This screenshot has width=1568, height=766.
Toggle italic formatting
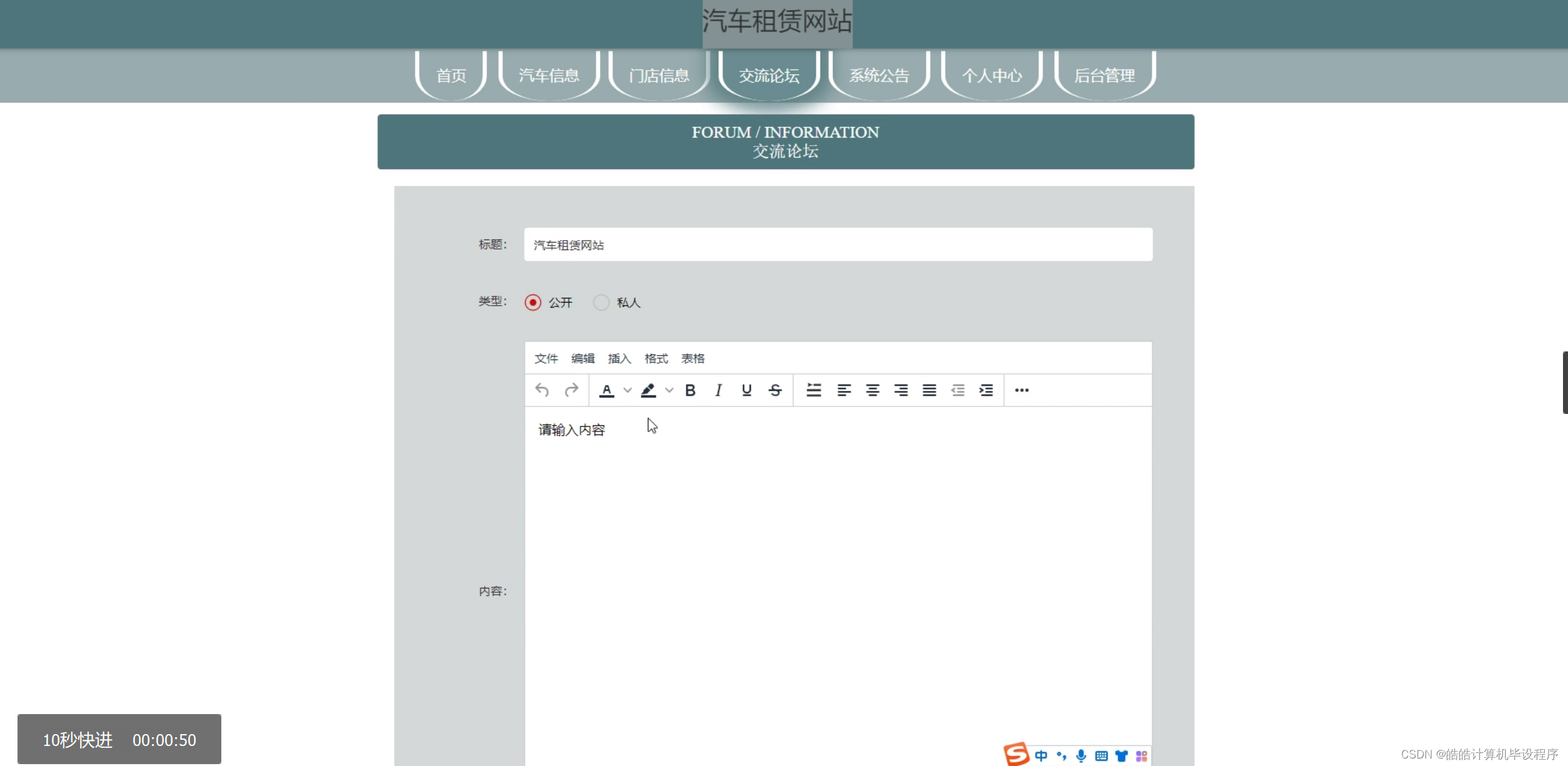tap(718, 390)
